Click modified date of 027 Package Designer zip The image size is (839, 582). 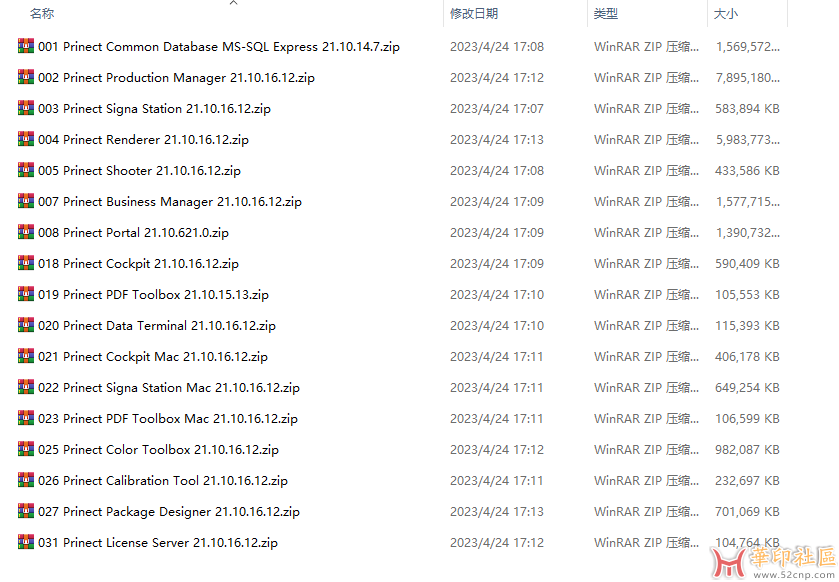tap(497, 512)
